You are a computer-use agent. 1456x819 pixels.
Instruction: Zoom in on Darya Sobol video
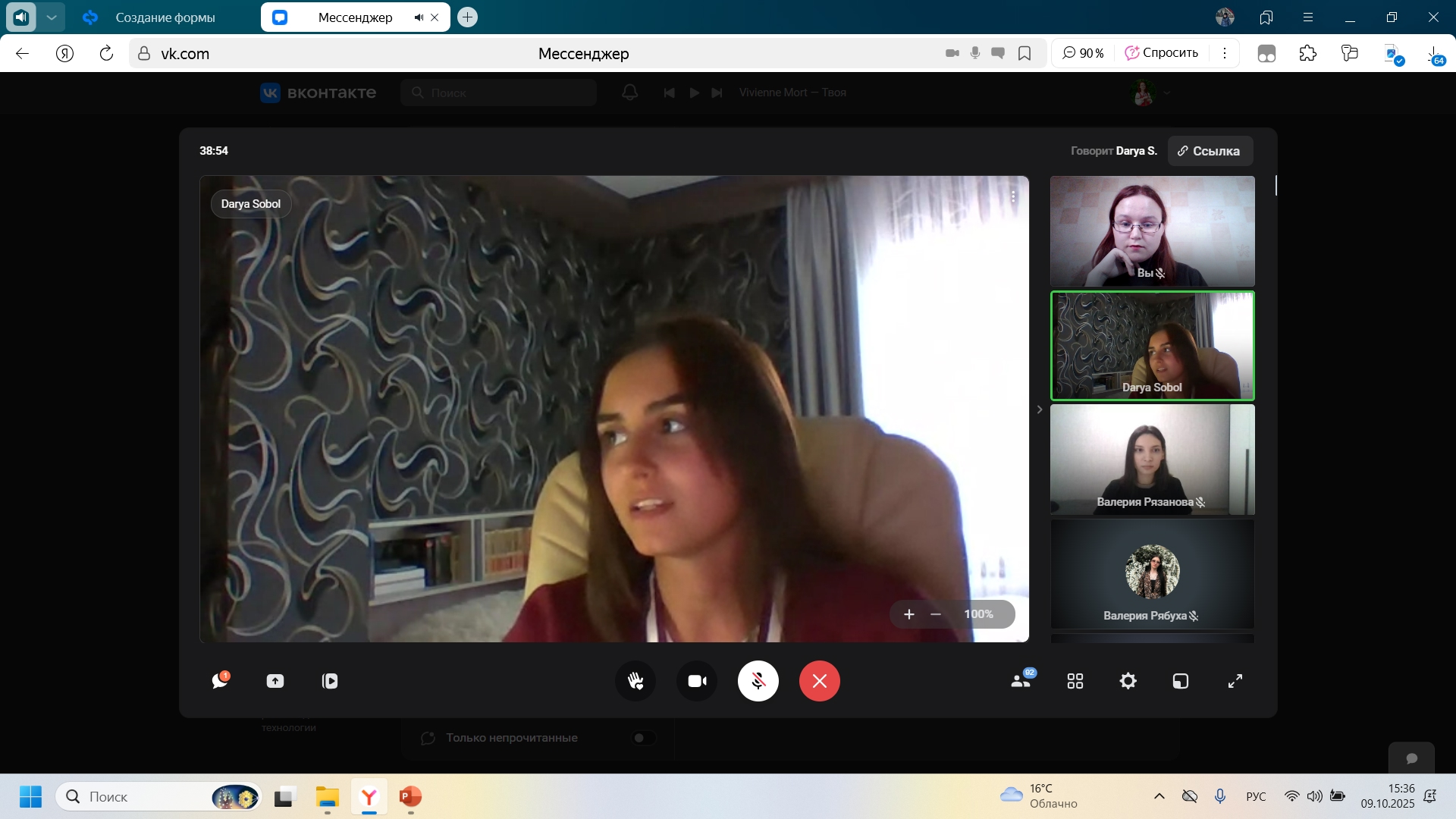pos(908,614)
